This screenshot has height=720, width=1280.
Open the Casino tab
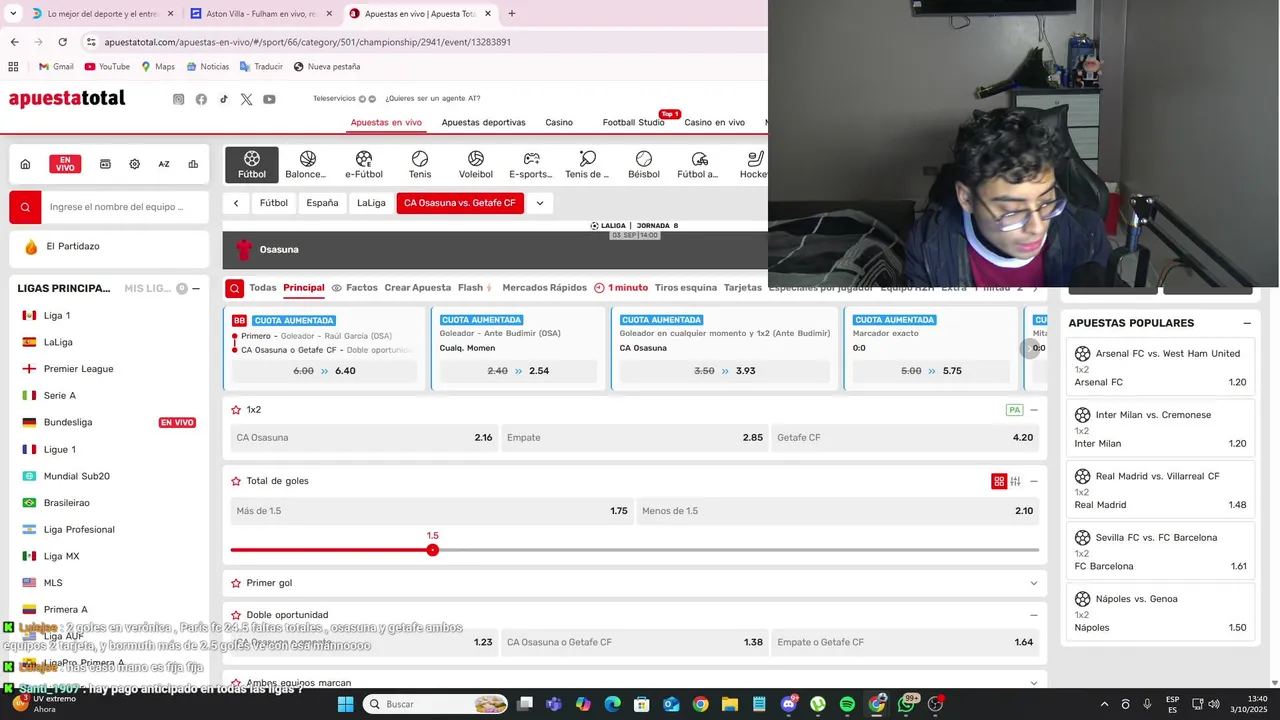coord(559,122)
